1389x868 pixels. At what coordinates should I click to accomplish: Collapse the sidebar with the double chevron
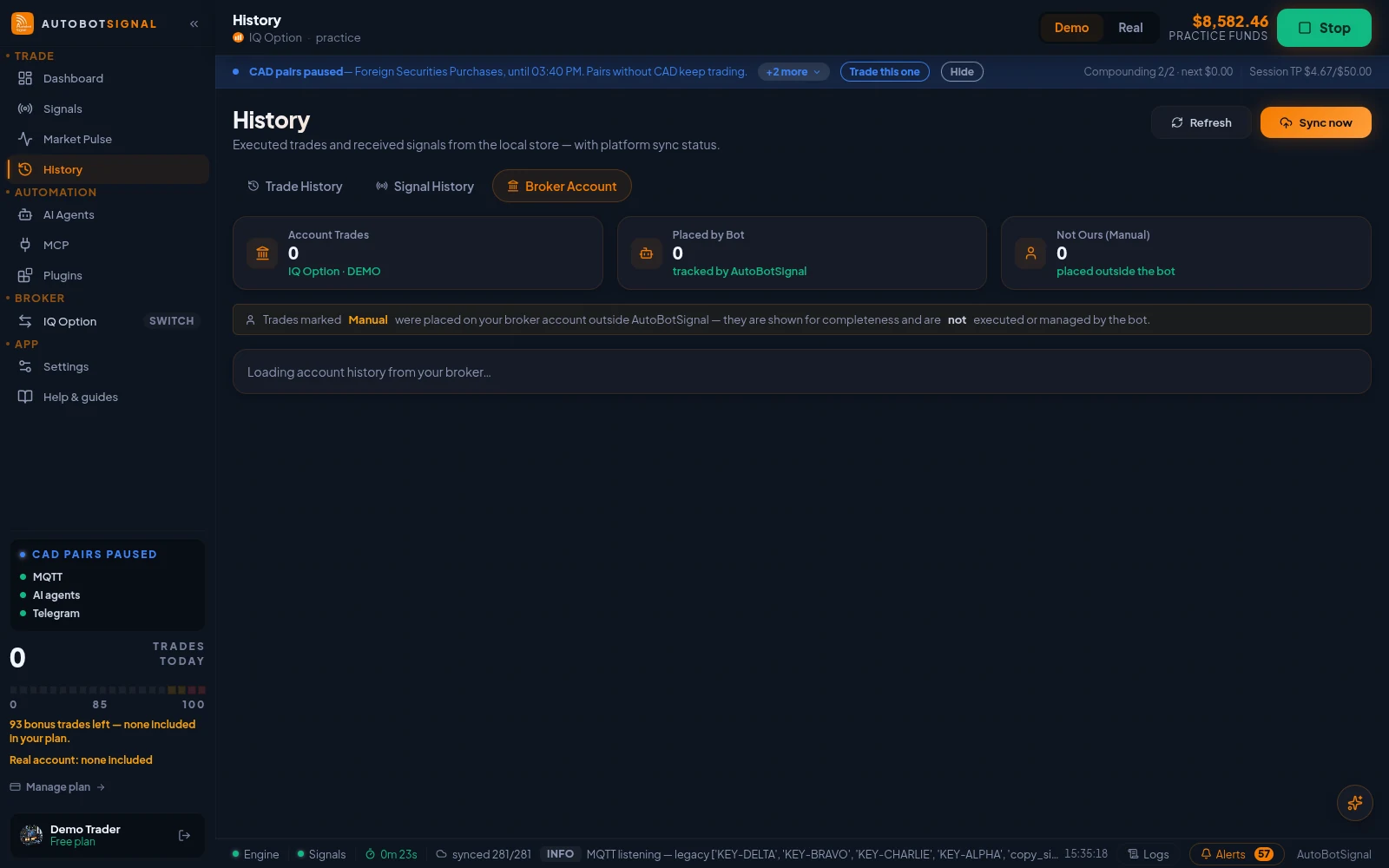point(194,24)
